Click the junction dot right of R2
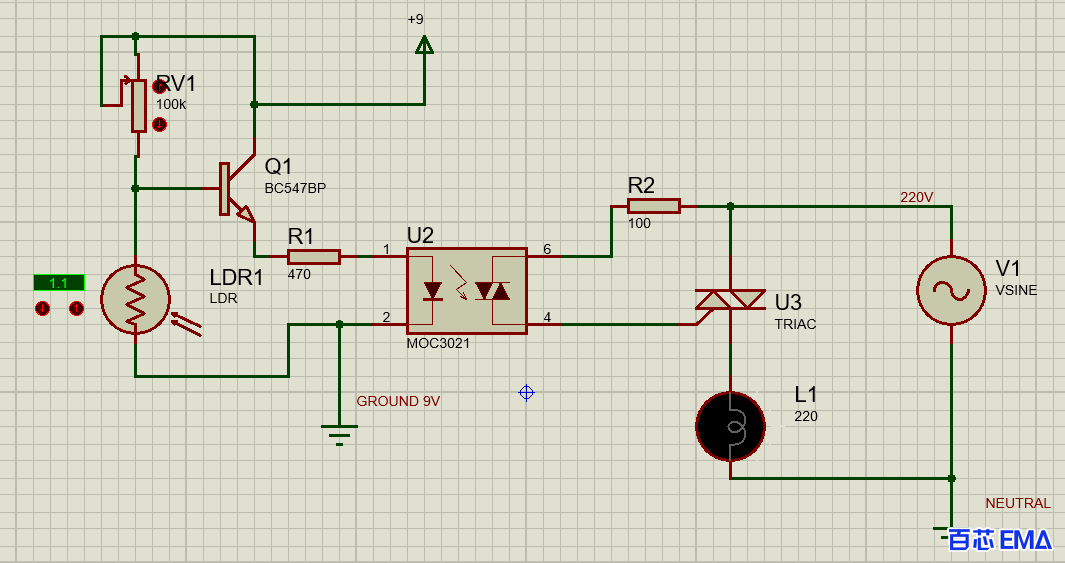Viewport: 1065px width, 563px height. click(x=731, y=206)
